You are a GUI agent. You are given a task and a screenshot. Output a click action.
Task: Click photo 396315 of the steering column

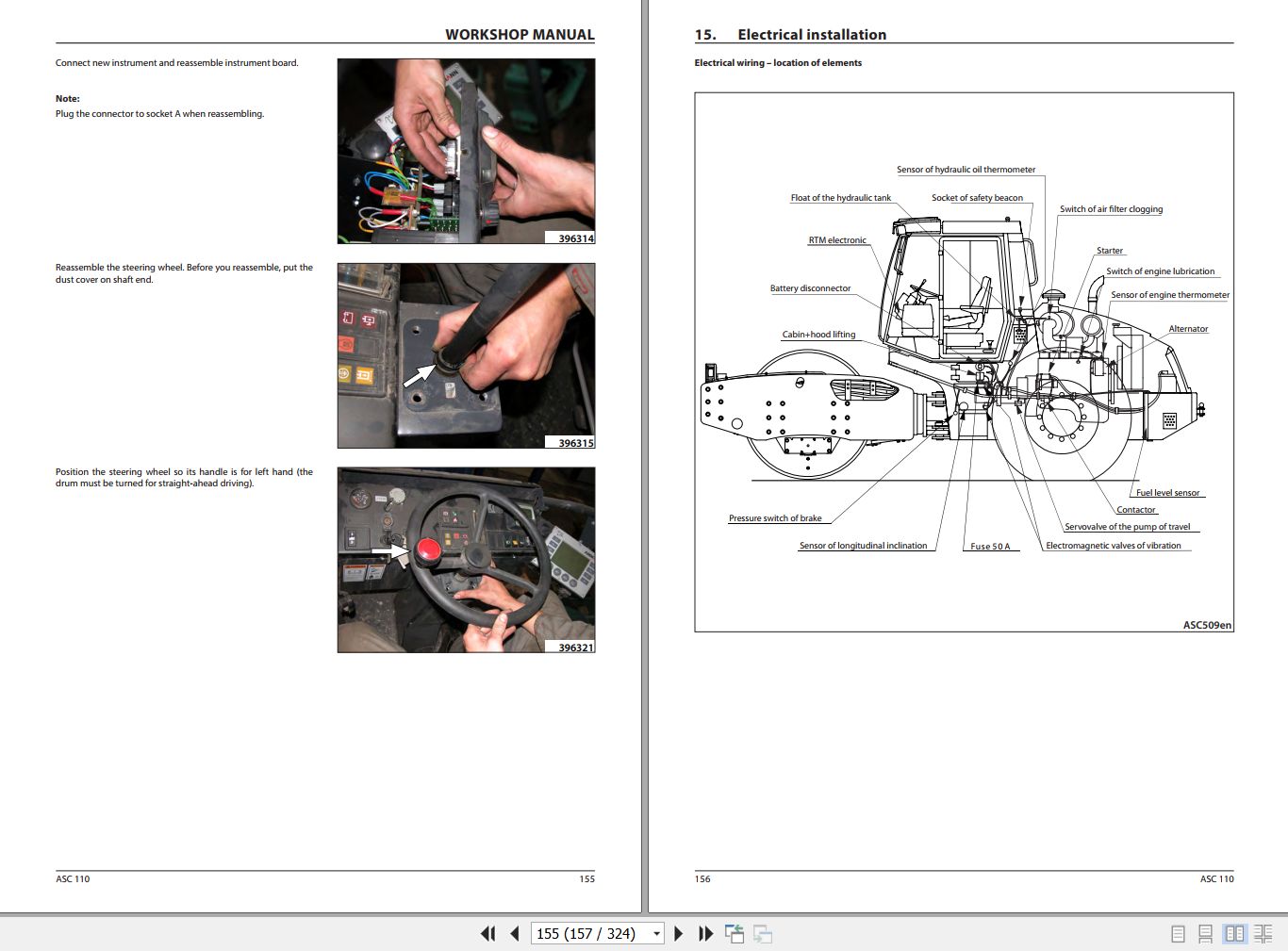[x=466, y=355]
